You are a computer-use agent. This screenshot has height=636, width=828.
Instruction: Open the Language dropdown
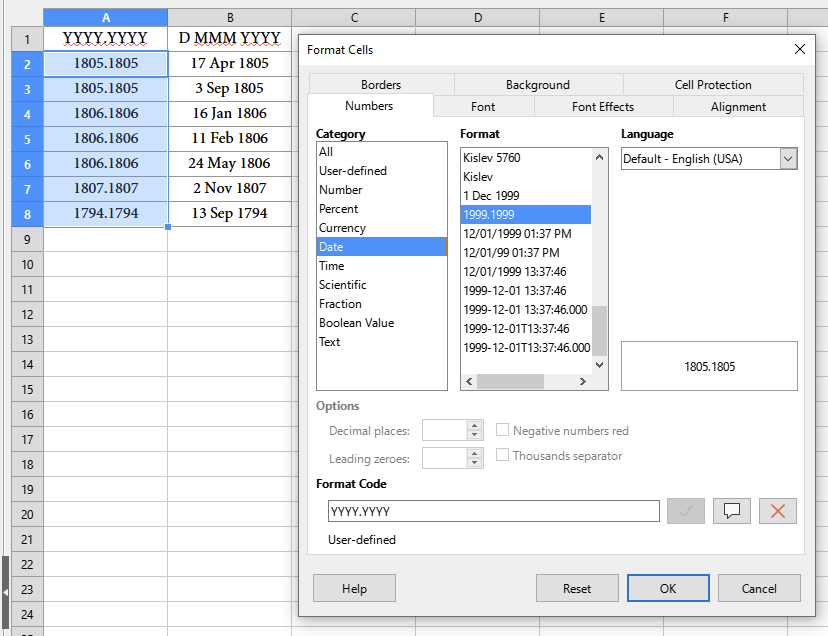click(x=788, y=159)
